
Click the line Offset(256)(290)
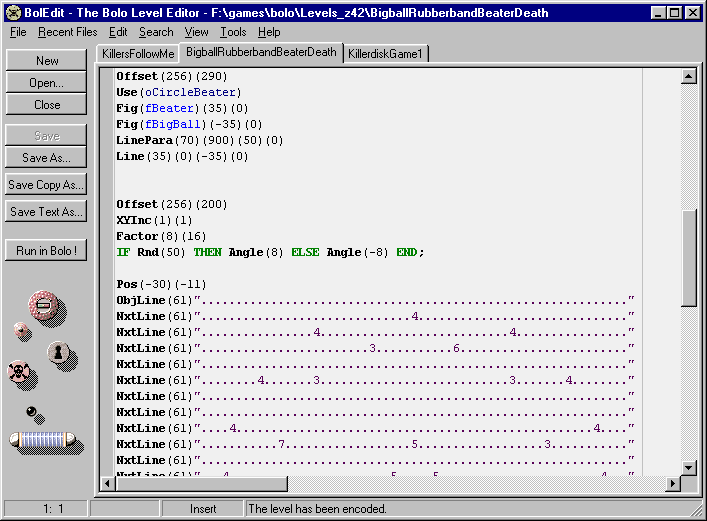(x=172, y=76)
